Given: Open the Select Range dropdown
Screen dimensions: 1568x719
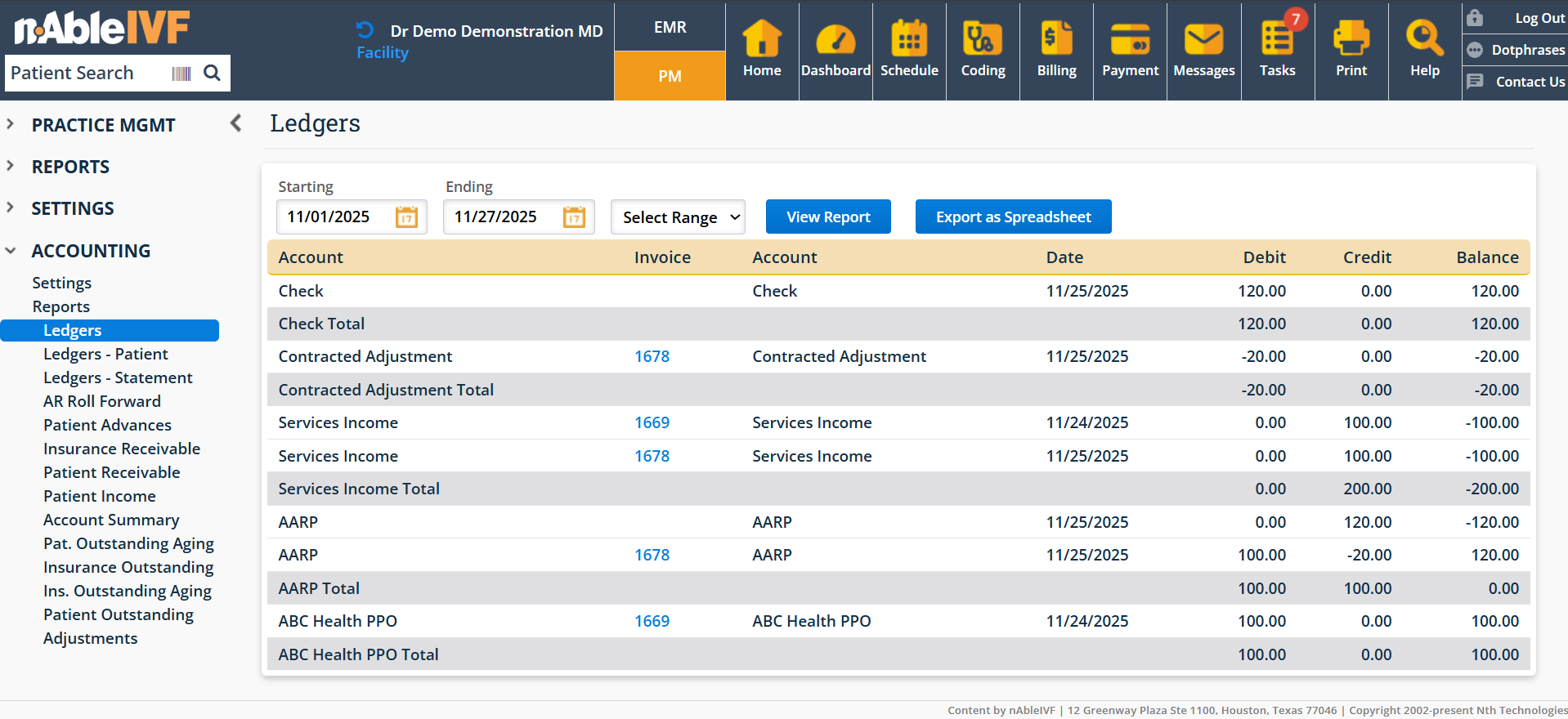Looking at the screenshot, I should point(678,217).
